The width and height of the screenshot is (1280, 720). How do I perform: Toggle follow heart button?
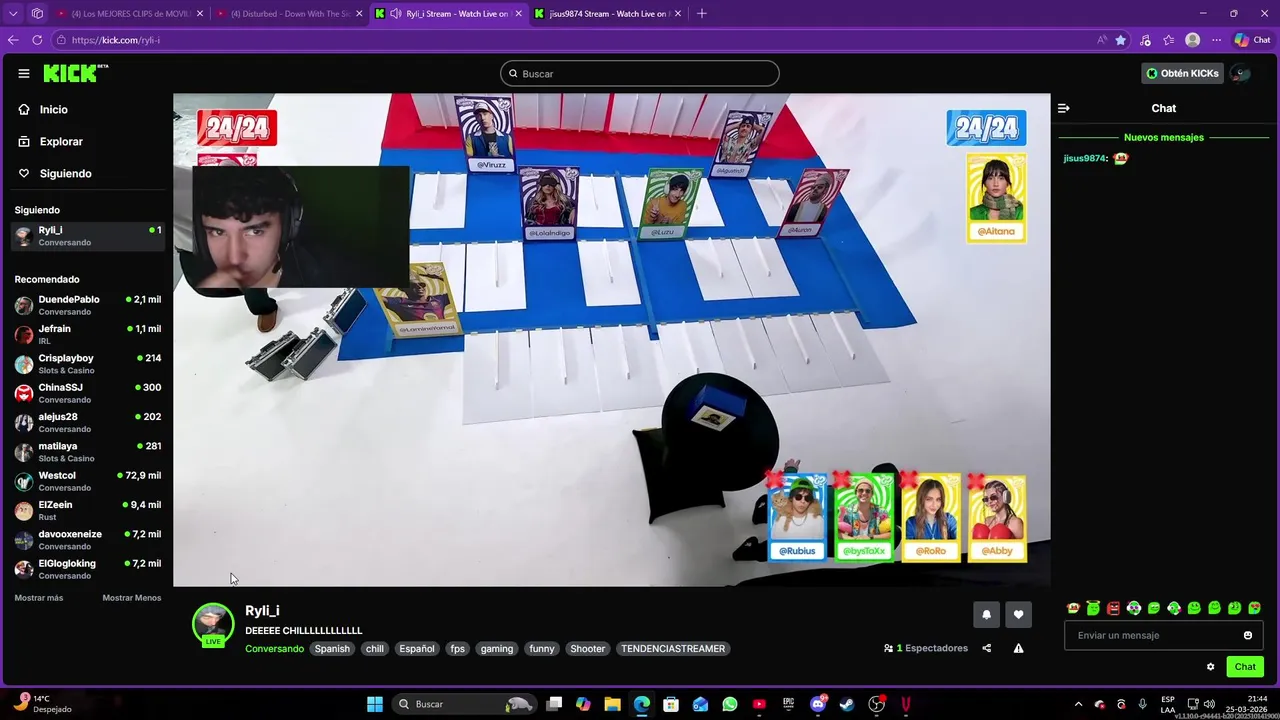1018,615
